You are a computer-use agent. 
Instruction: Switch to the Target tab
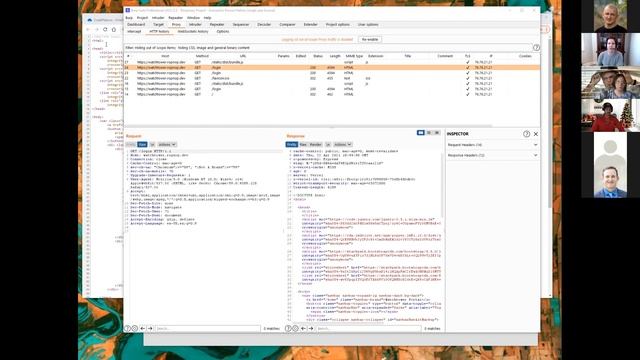click(158, 24)
